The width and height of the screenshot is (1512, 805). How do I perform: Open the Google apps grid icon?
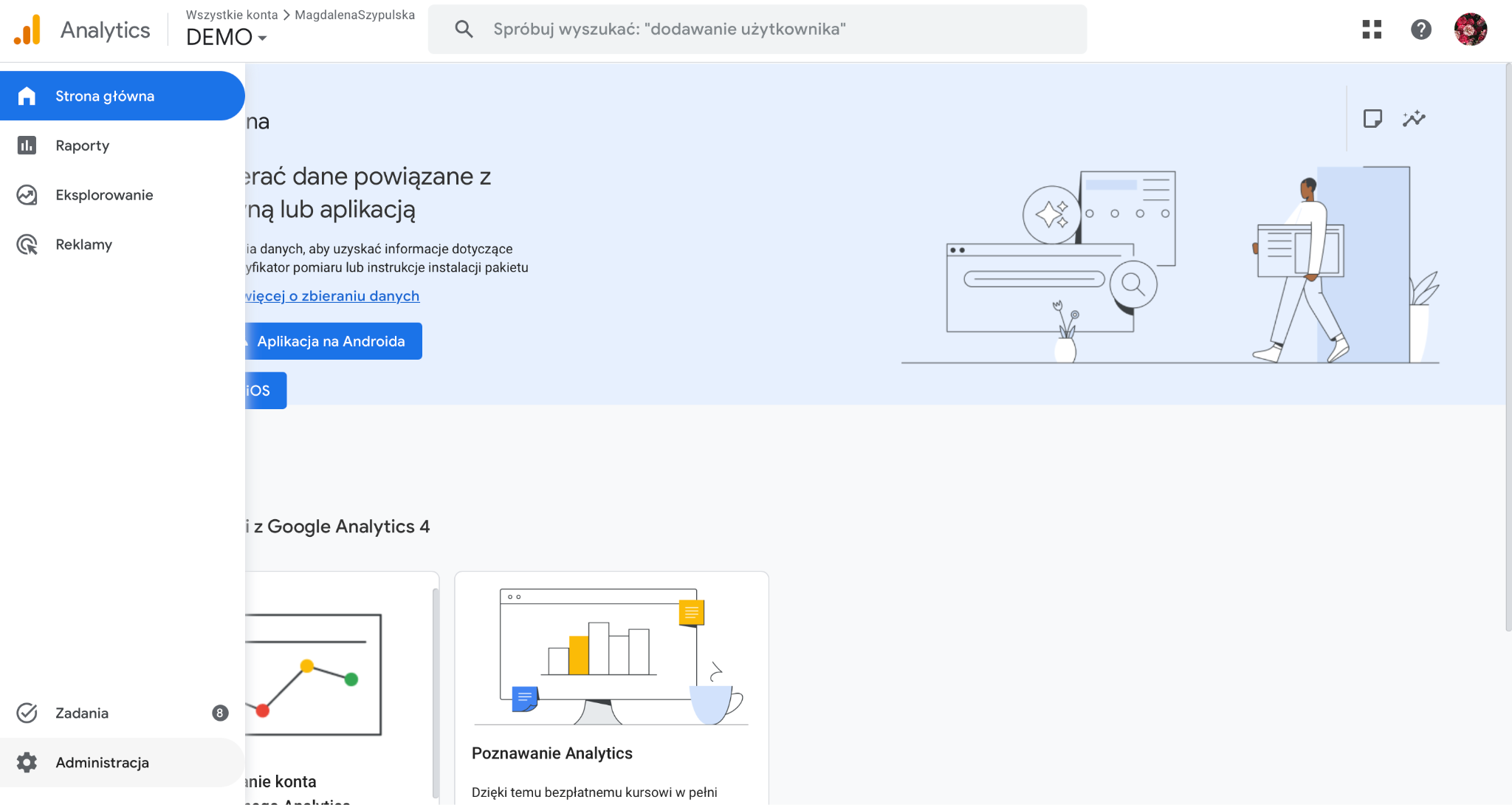[x=1372, y=30]
